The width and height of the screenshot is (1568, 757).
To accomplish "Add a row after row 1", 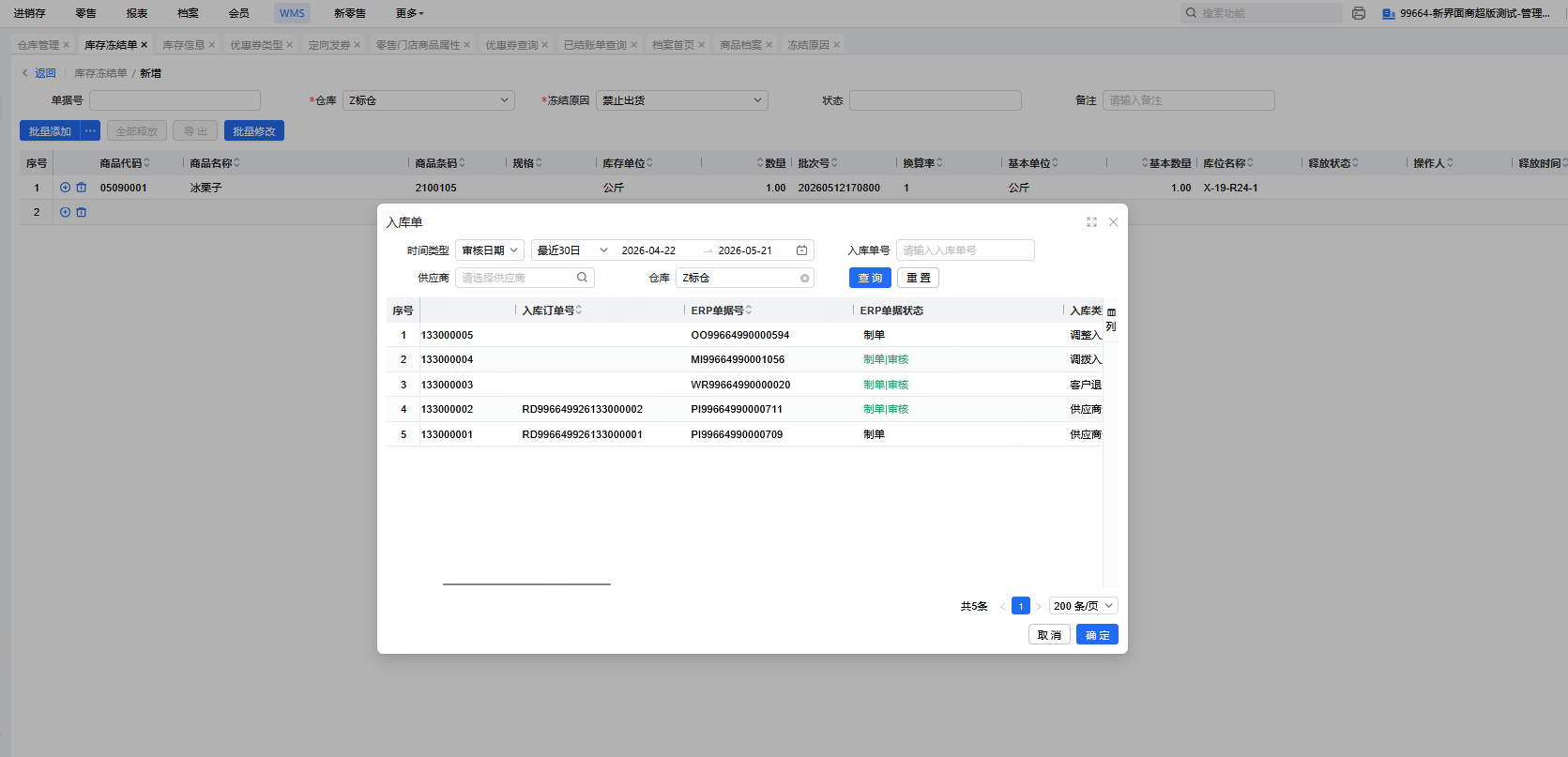I will (65, 188).
